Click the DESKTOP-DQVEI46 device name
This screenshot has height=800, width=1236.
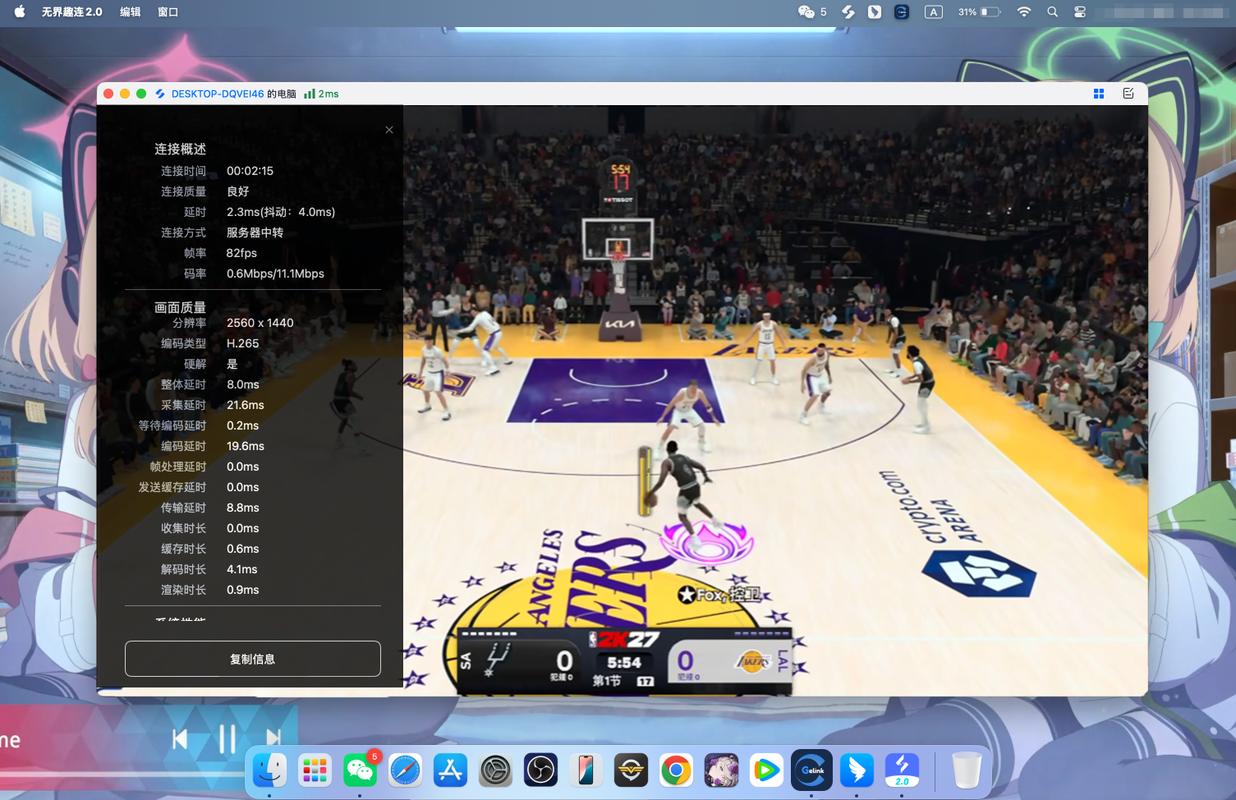[217, 94]
